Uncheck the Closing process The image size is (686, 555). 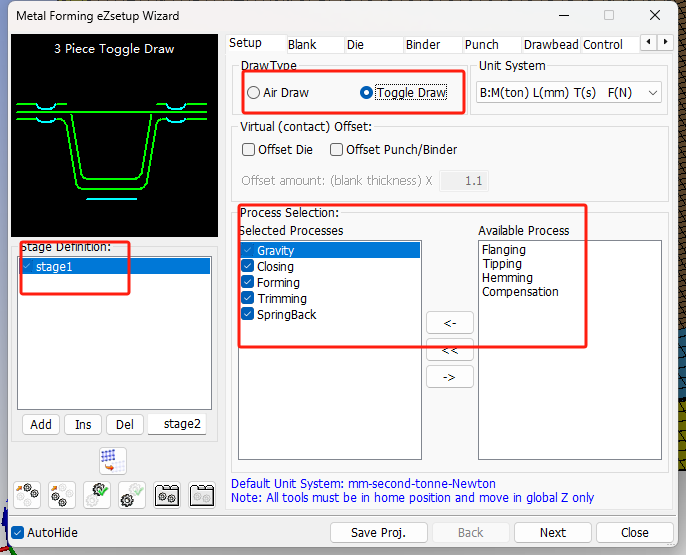248,266
